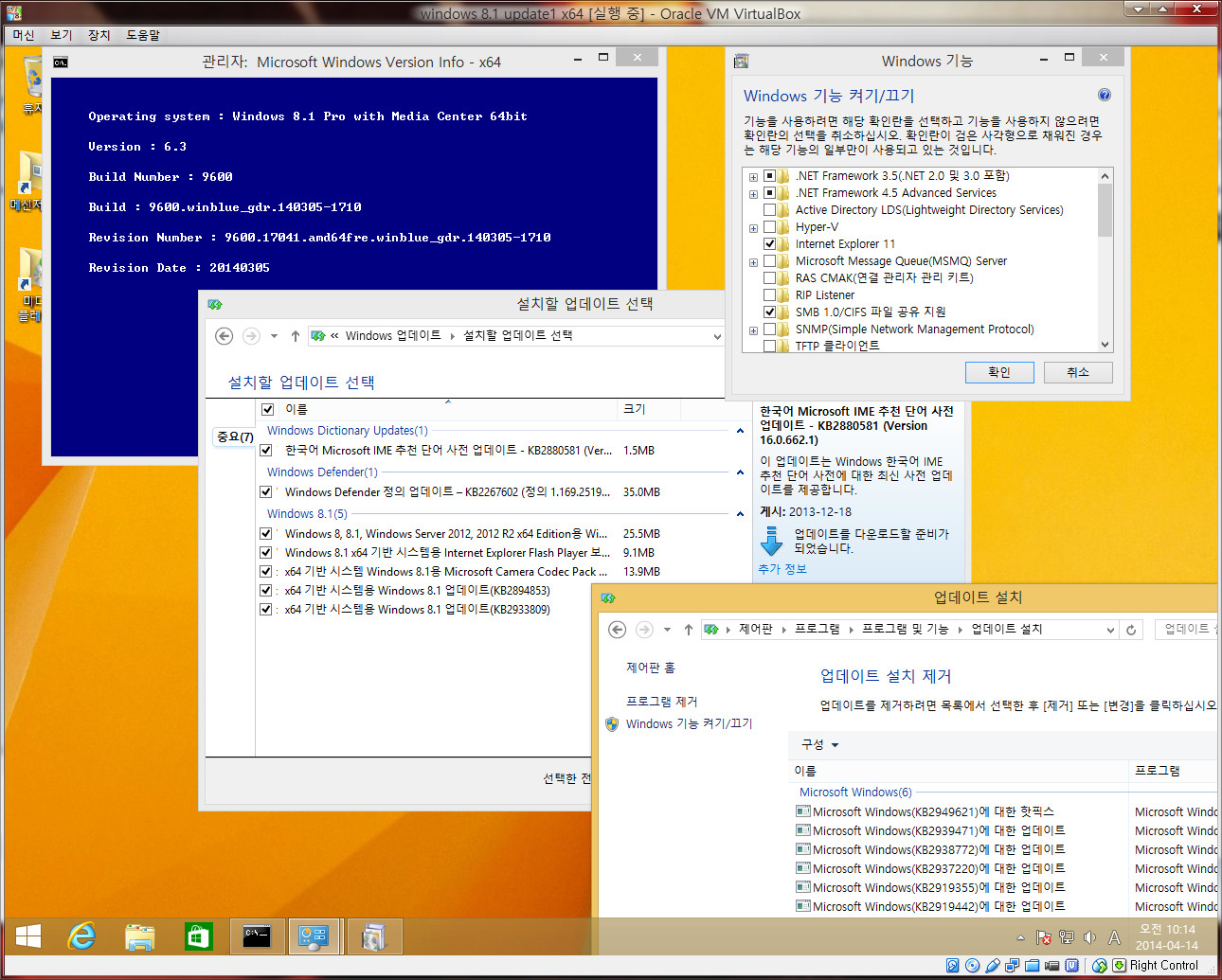Click forward arrow in the update selection window
Viewport: 1222px width, 980px height.
pyautogui.click(x=251, y=335)
